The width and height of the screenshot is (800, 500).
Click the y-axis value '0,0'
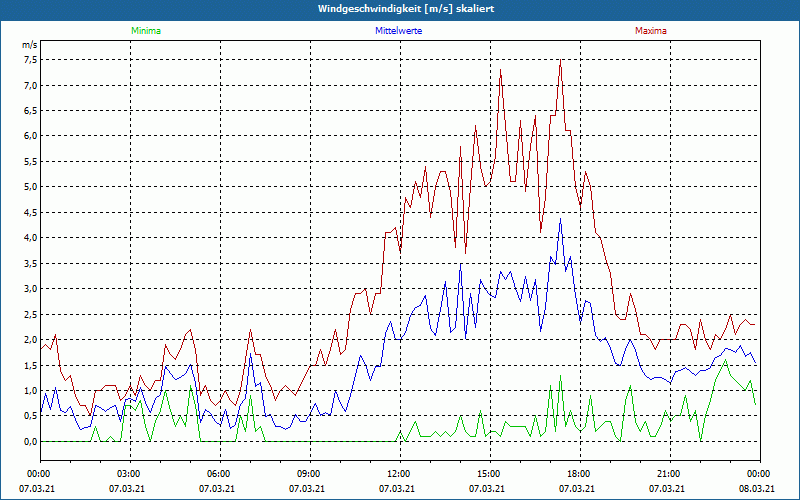tap(30, 441)
